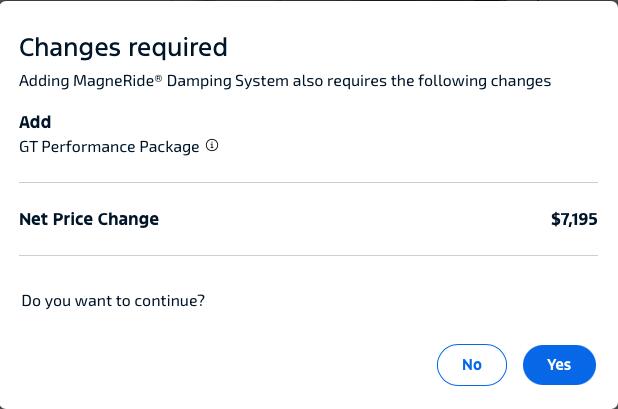This screenshot has height=409, width=618.
Task: Click the Net Price Change label
Action: pyautogui.click(x=89, y=219)
